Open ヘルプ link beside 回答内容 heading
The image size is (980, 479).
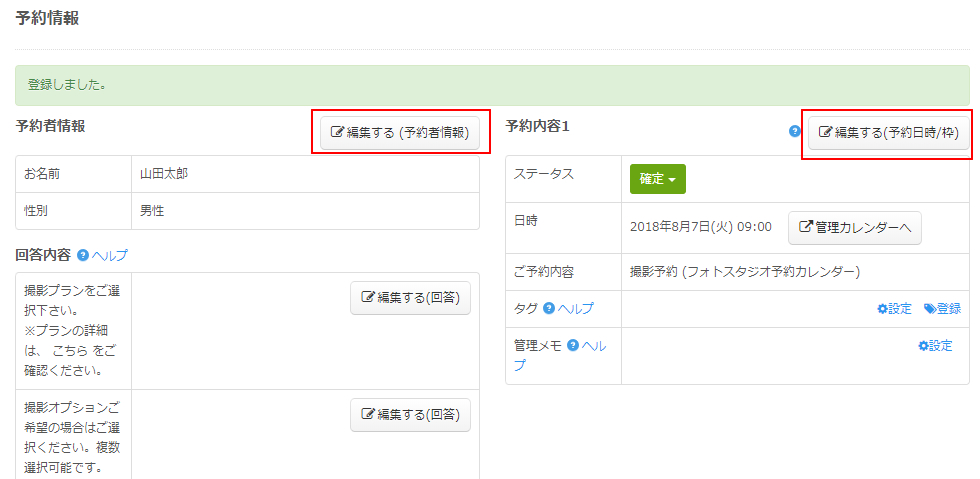(x=109, y=255)
